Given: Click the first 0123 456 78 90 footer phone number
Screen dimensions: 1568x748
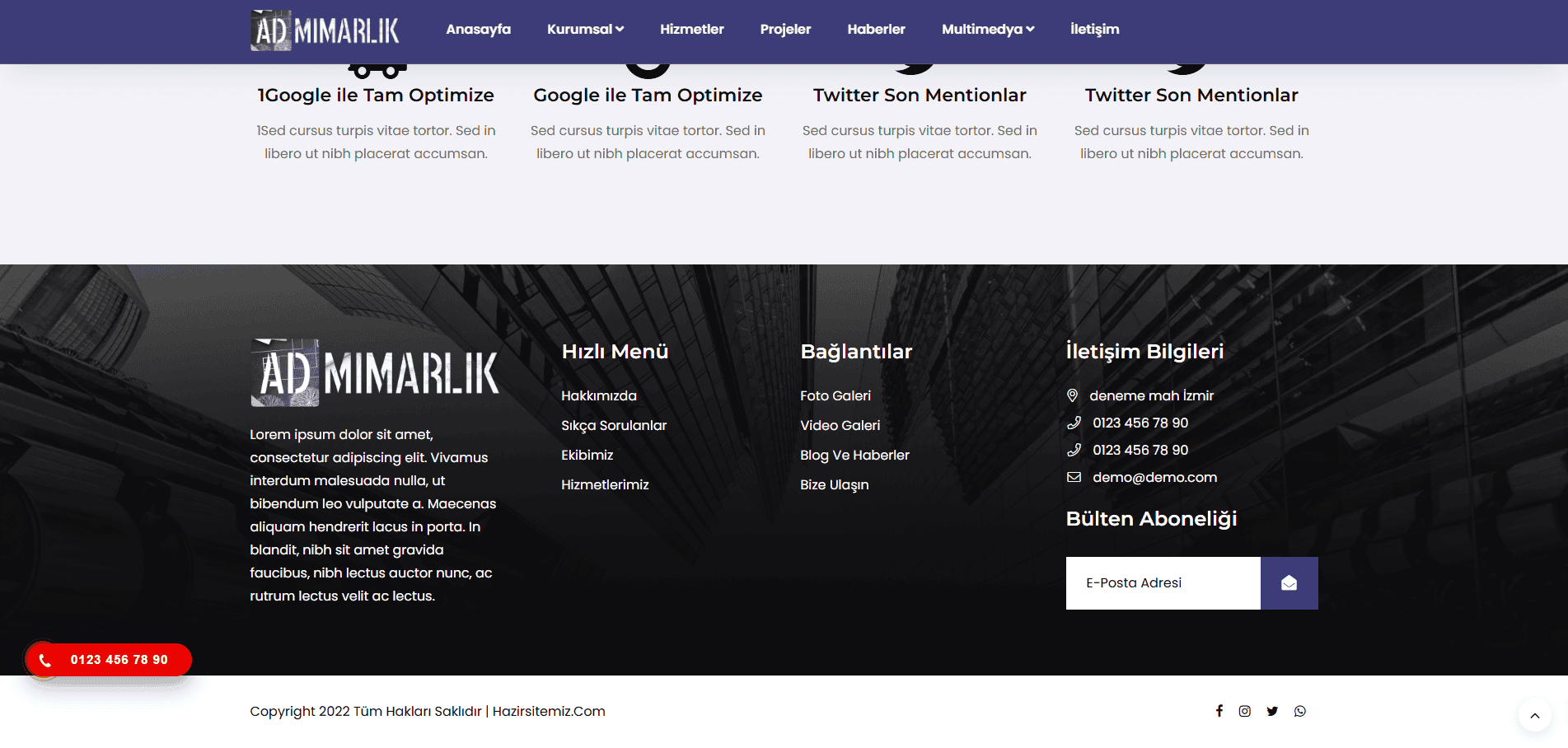Looking at the screenshot, I should click(1140, 423).
